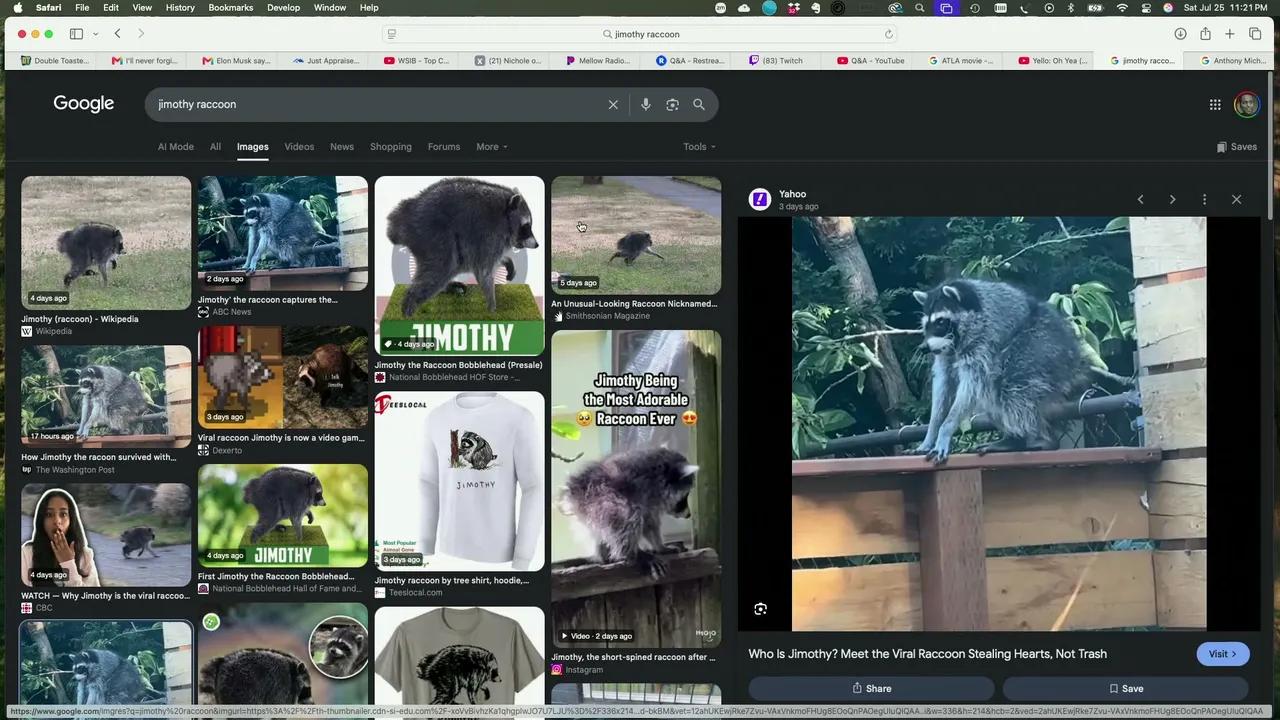This screenshot has height=720, width=1280.
Task: Open the Bookmarks menu in menu bar
Action: click(231, 7)
